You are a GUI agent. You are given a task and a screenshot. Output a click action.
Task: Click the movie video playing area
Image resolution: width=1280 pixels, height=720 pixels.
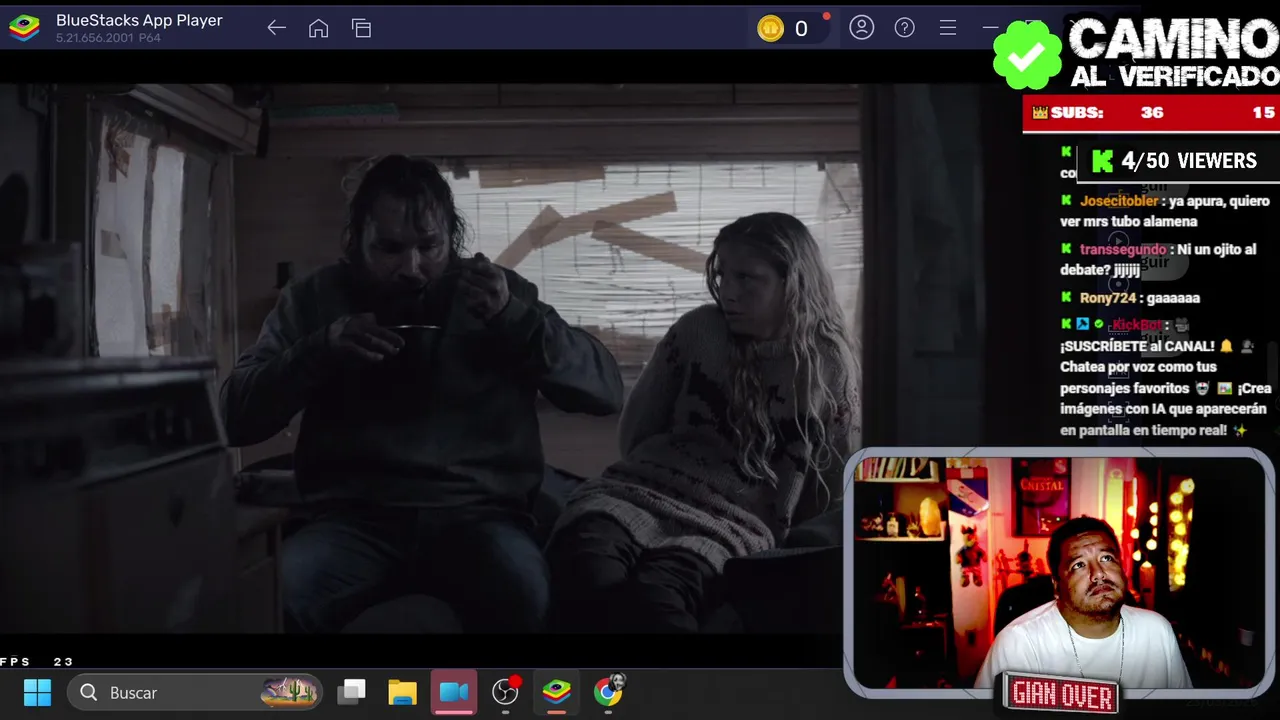click(430, 358)
